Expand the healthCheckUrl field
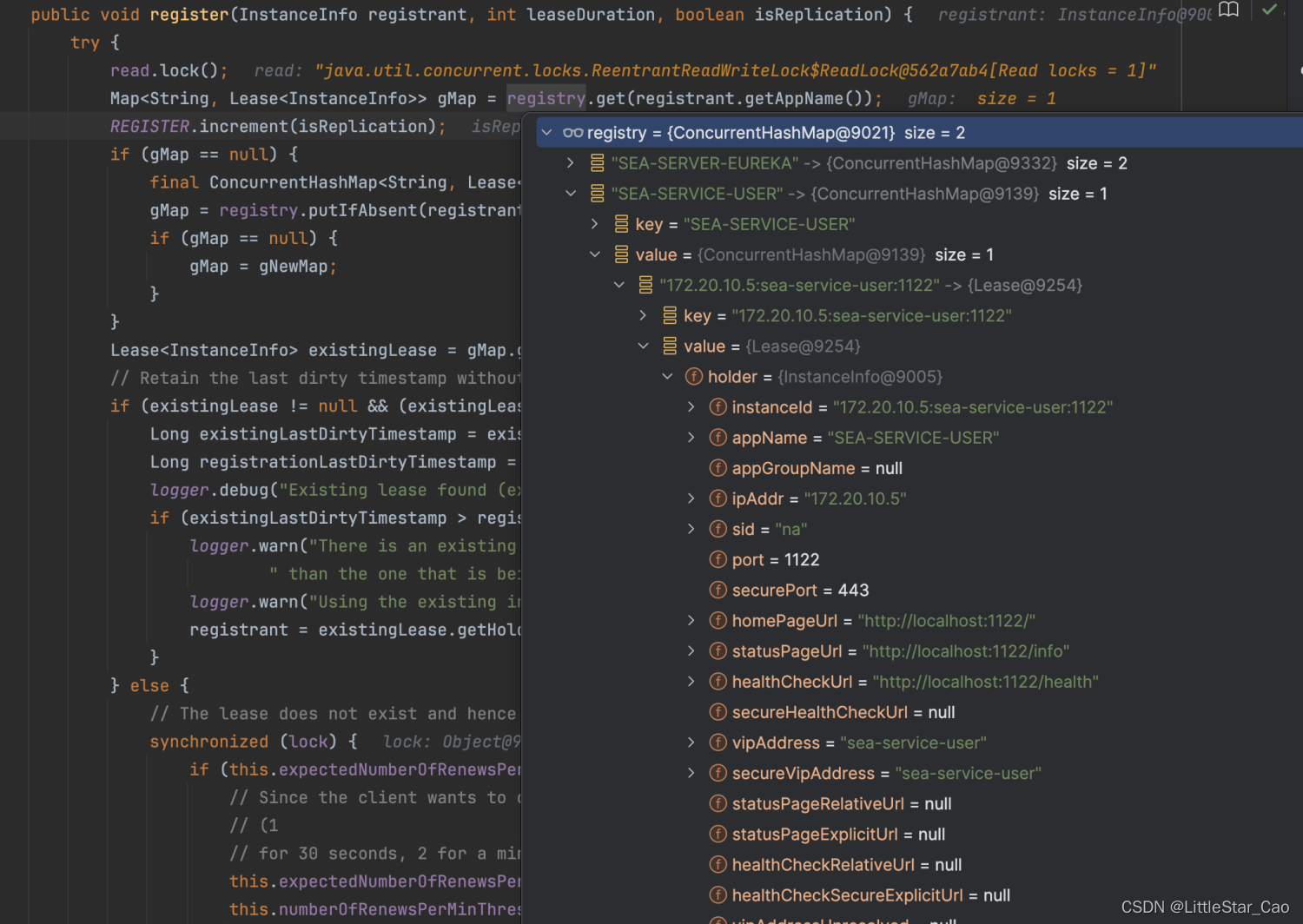 pyautogui.click(x=691, y=682)
